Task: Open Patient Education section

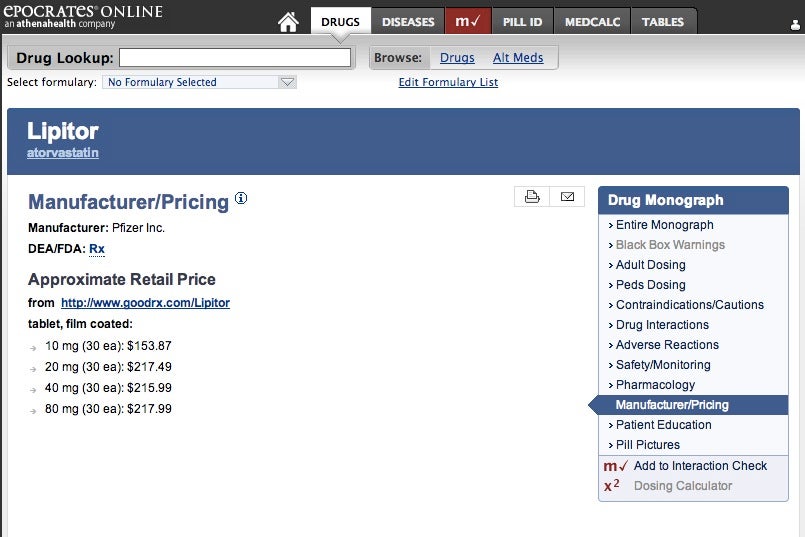Action: point(663,425)
